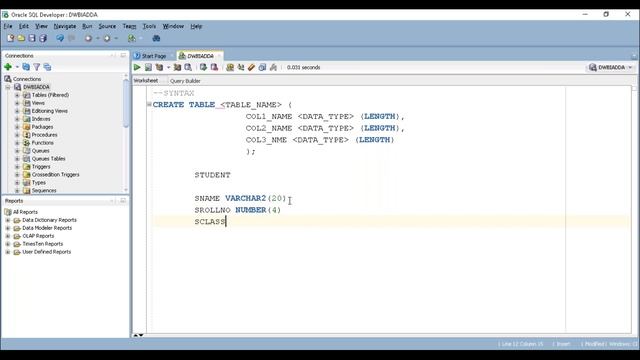Expand the Triggers node
Viewport: 640px width, 360px height.
point(17,167)
